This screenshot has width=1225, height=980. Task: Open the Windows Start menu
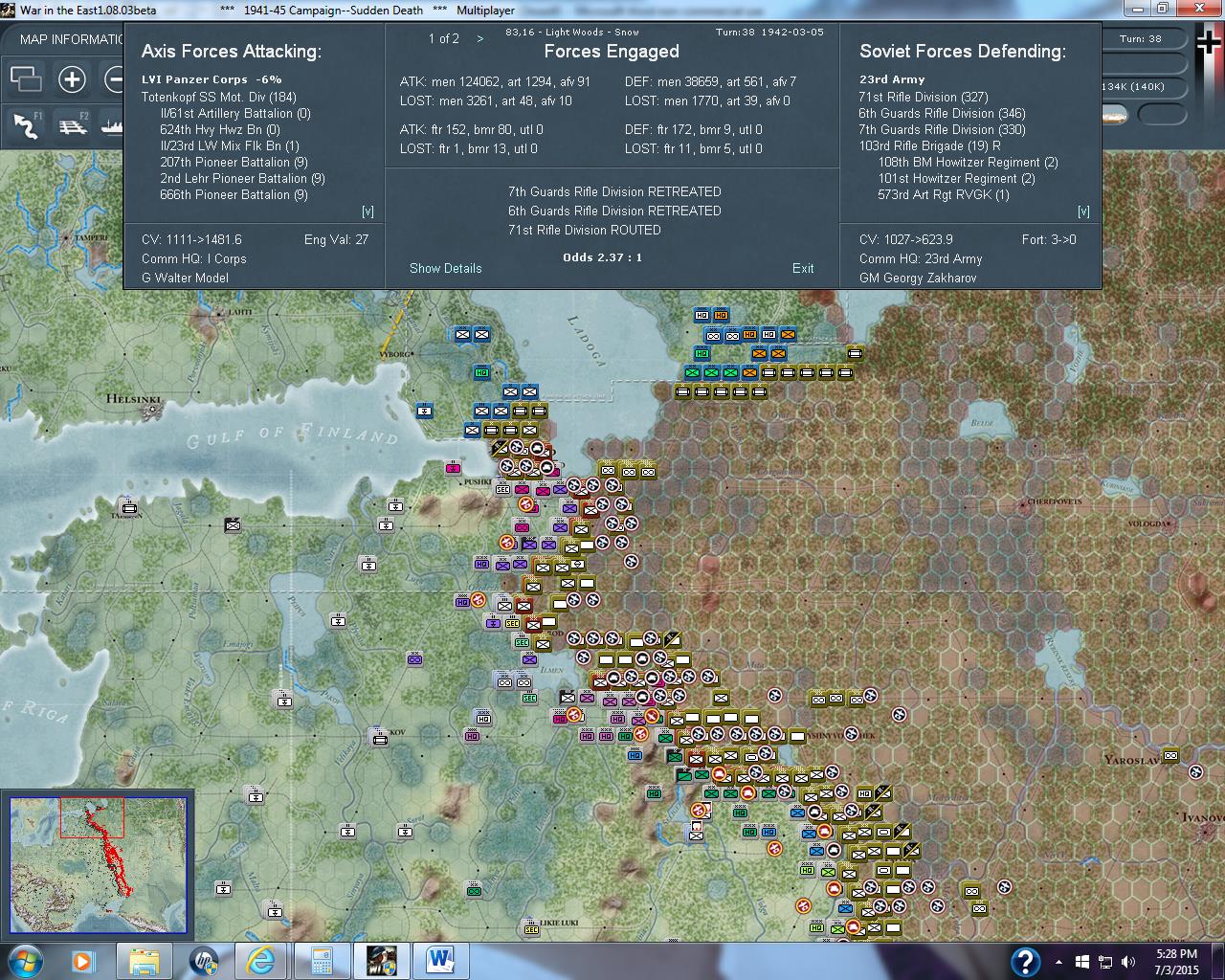pyautogui.click(x=26, y=960)
